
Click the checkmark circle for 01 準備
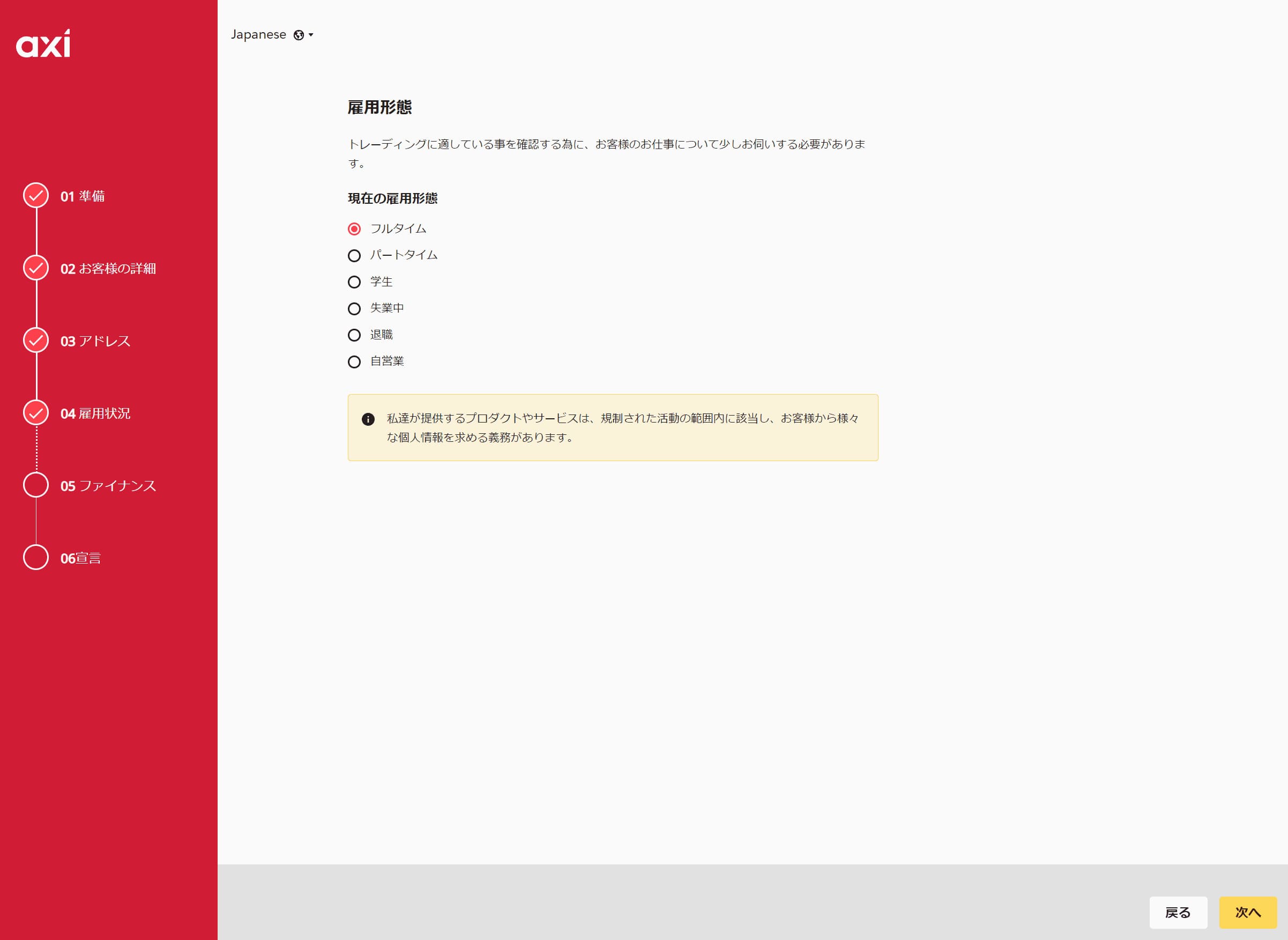tap(36, 196)
